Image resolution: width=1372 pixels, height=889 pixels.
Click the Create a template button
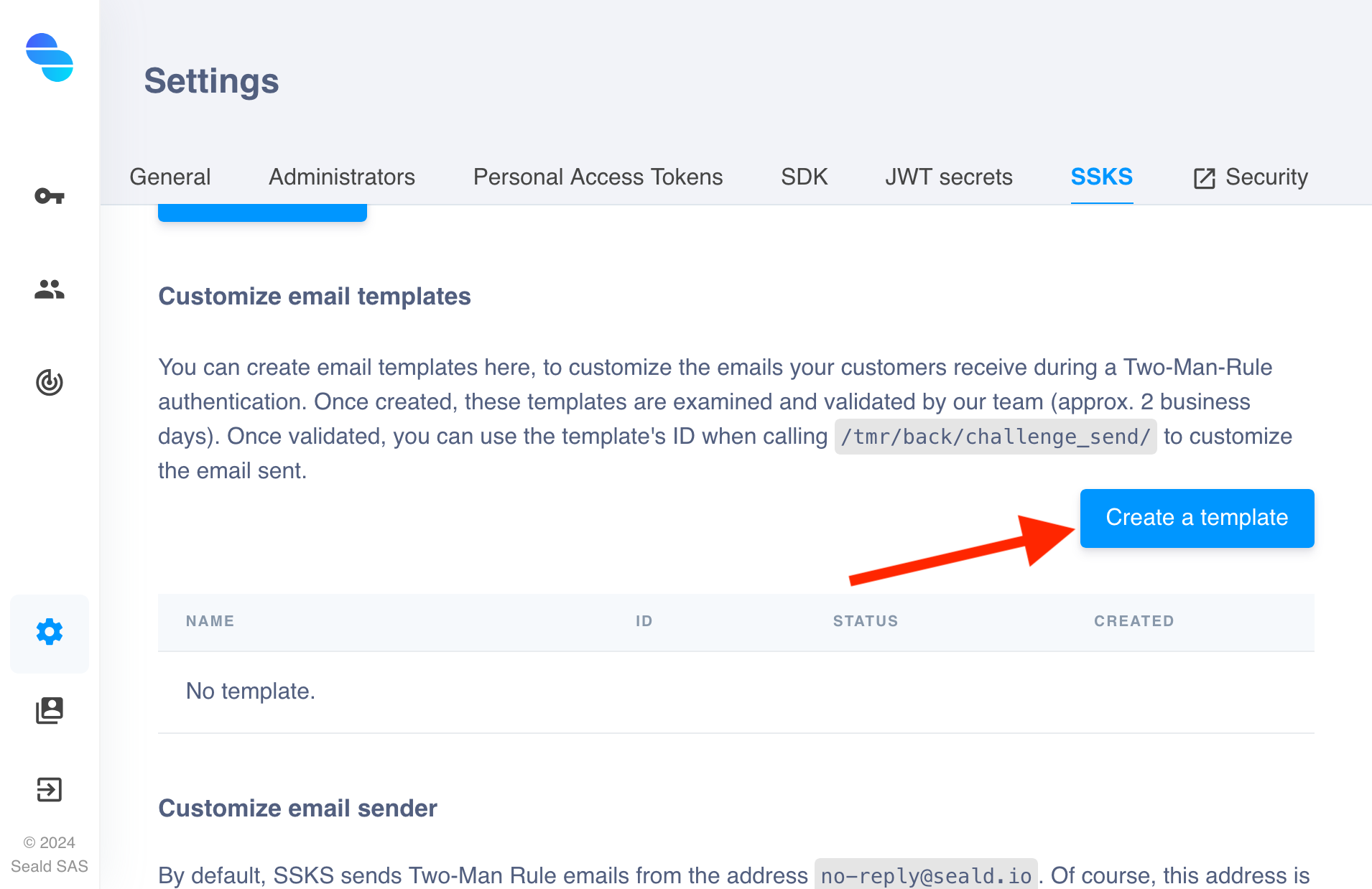(x=1197, y=518)
